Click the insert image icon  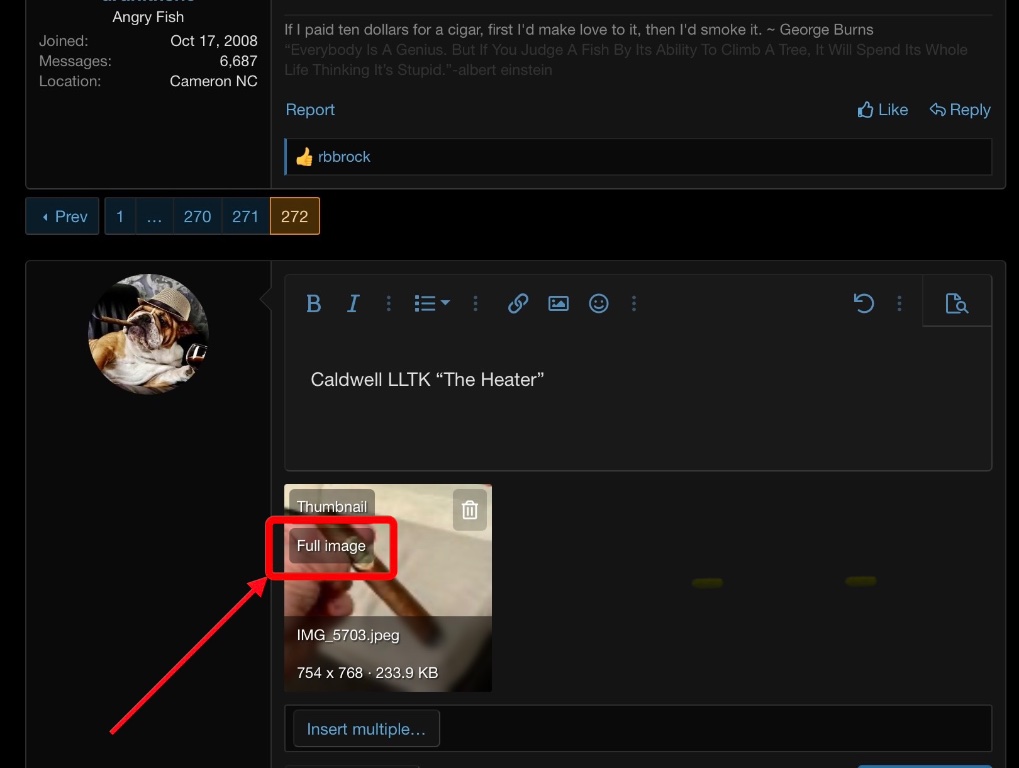[558, 304]
